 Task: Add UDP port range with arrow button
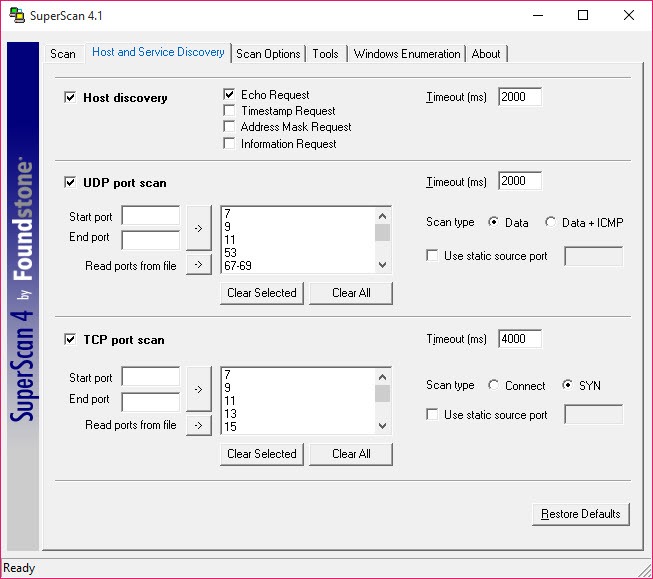click(x=199, y=228)
